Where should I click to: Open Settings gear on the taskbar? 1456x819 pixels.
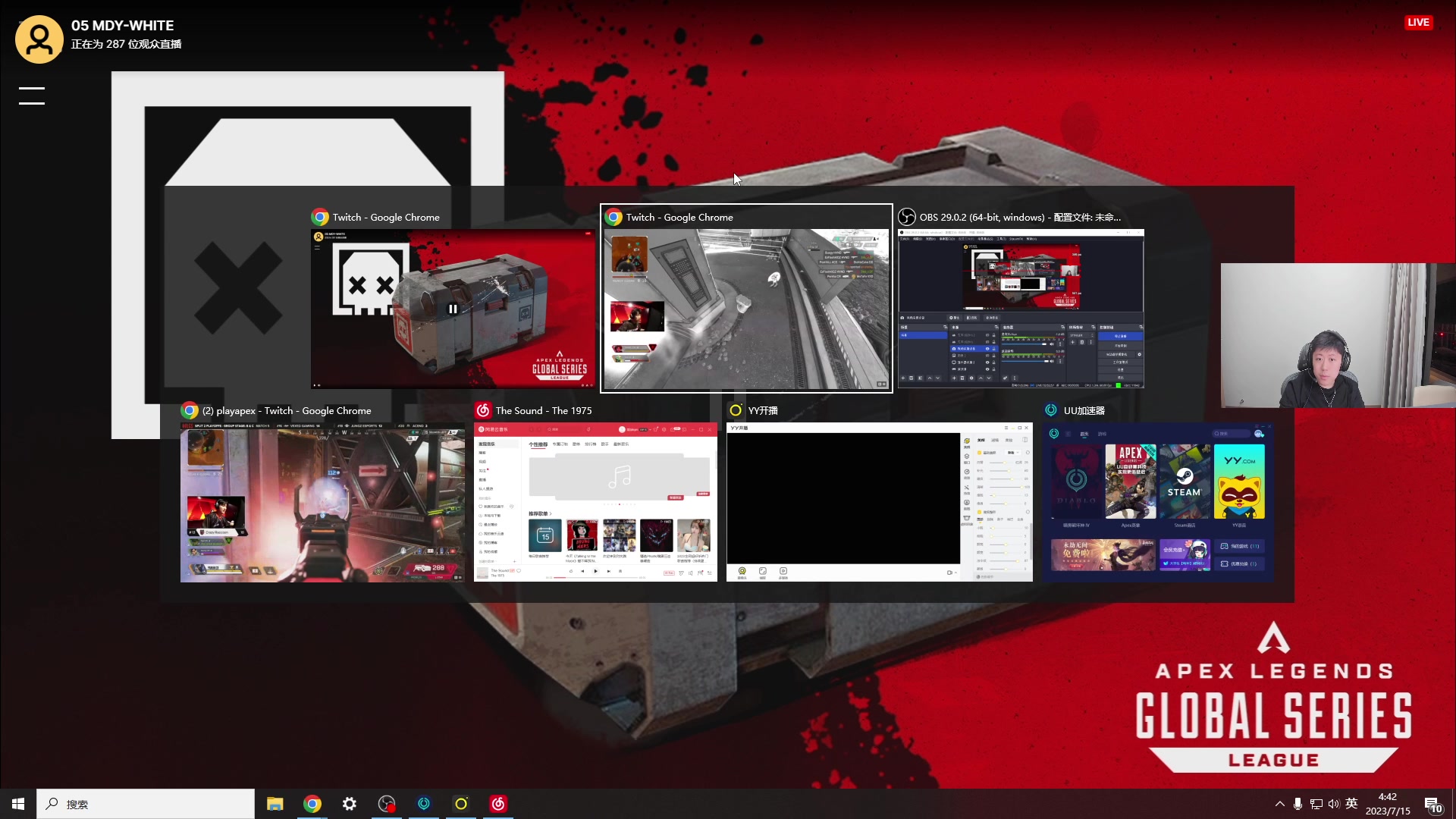(x=349, y=804)
